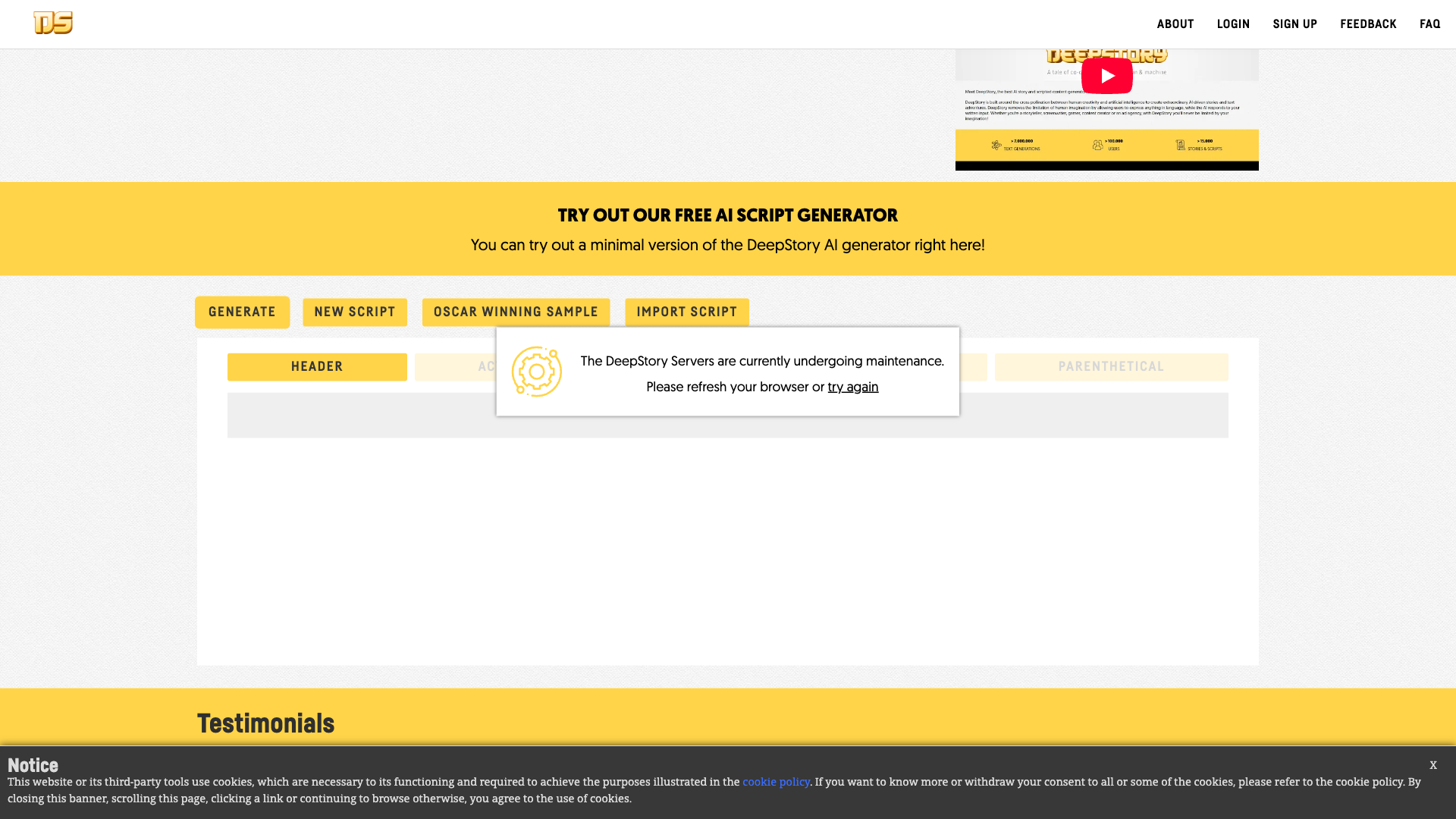Image resolution: width=1456 pixels, height=819 pixels.
Task: Select the PARENTHETICAL element tab
Action: point(1111,367)
